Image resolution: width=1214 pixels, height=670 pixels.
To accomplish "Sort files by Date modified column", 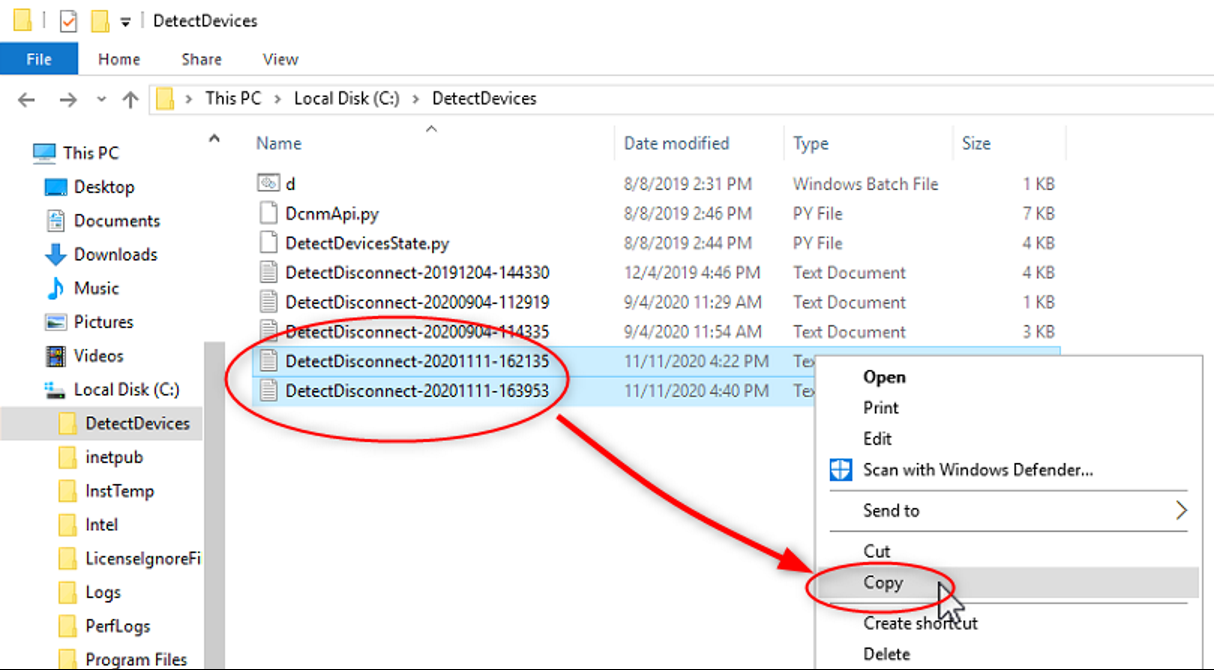I will coord(676,143).
